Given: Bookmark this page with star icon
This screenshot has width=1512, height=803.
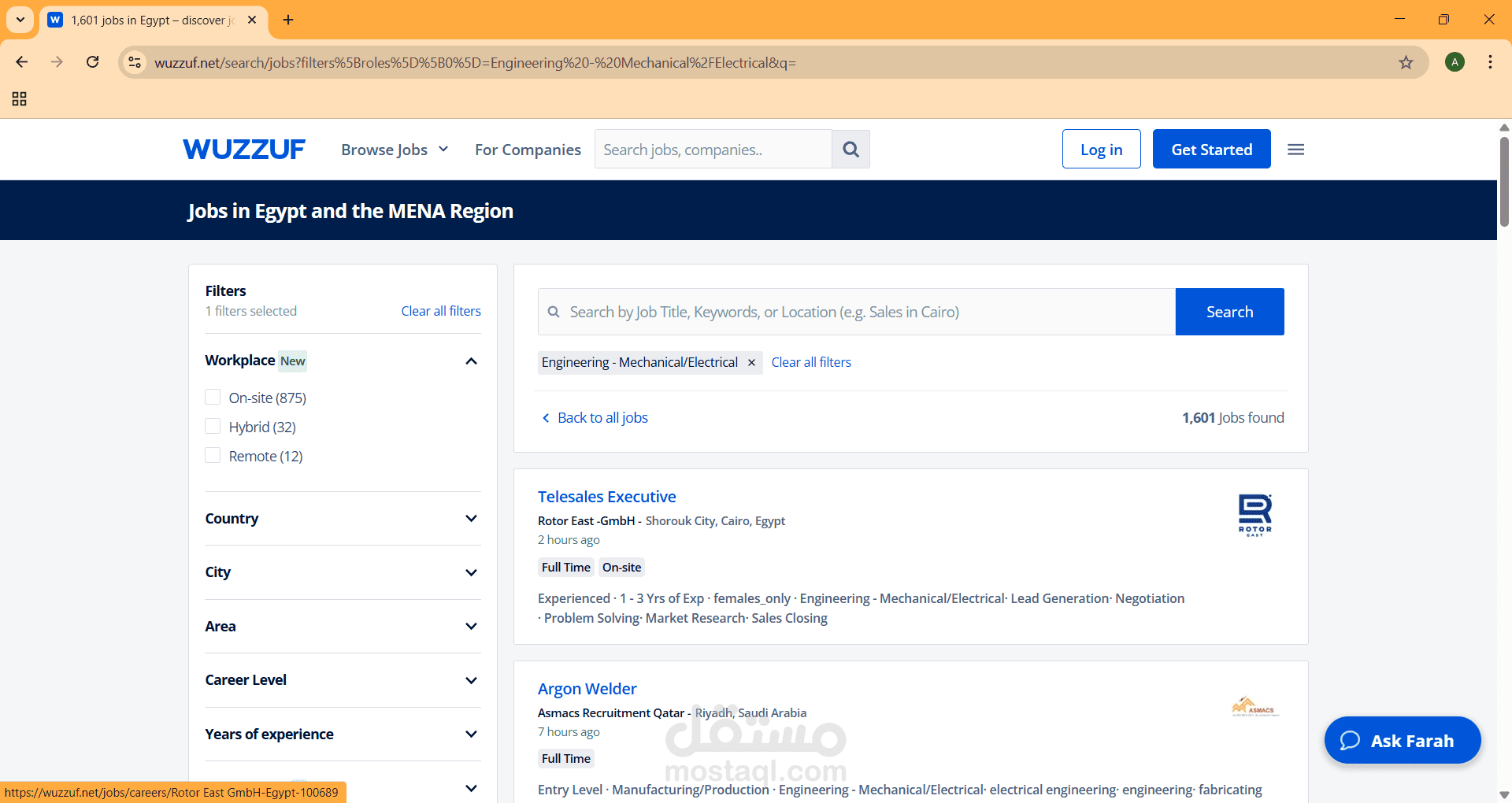Looking at the screenshot, I should (1406, 62).
